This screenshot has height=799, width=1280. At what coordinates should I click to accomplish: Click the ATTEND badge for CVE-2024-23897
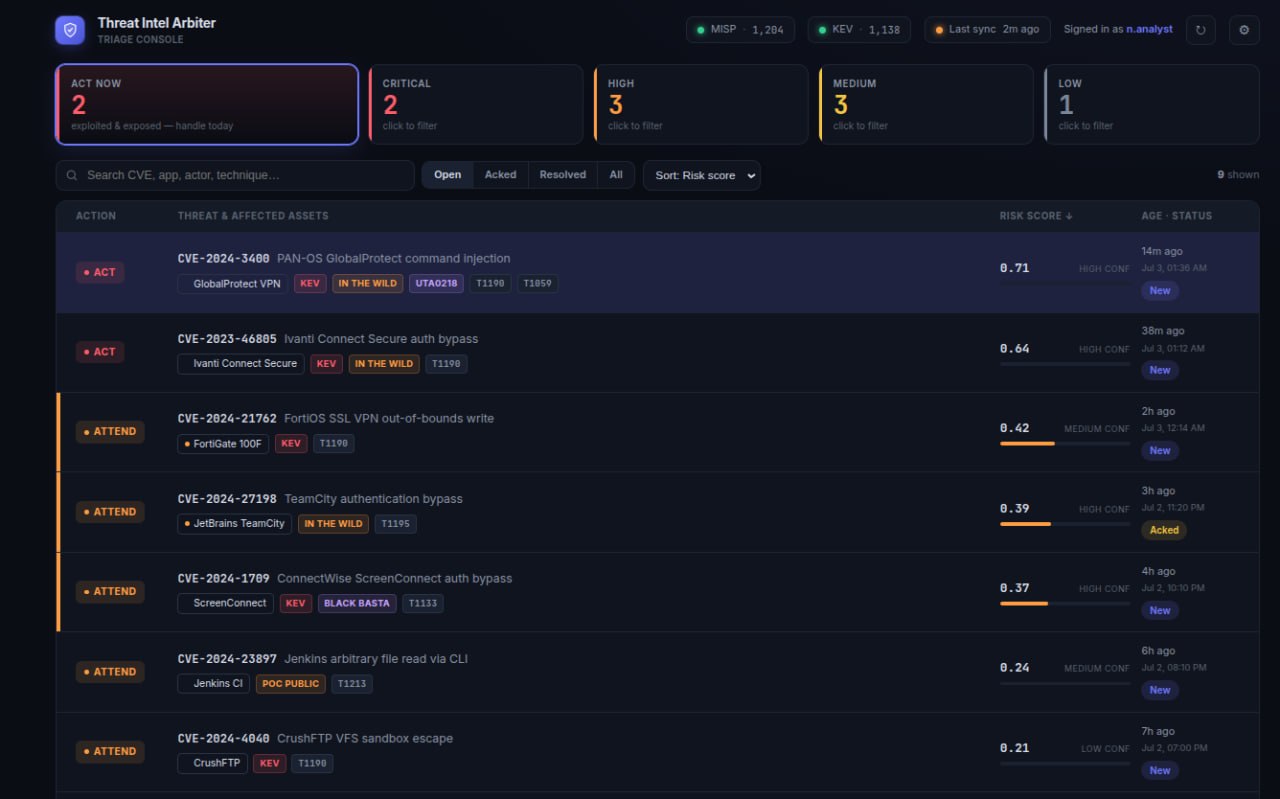point(110,672)
